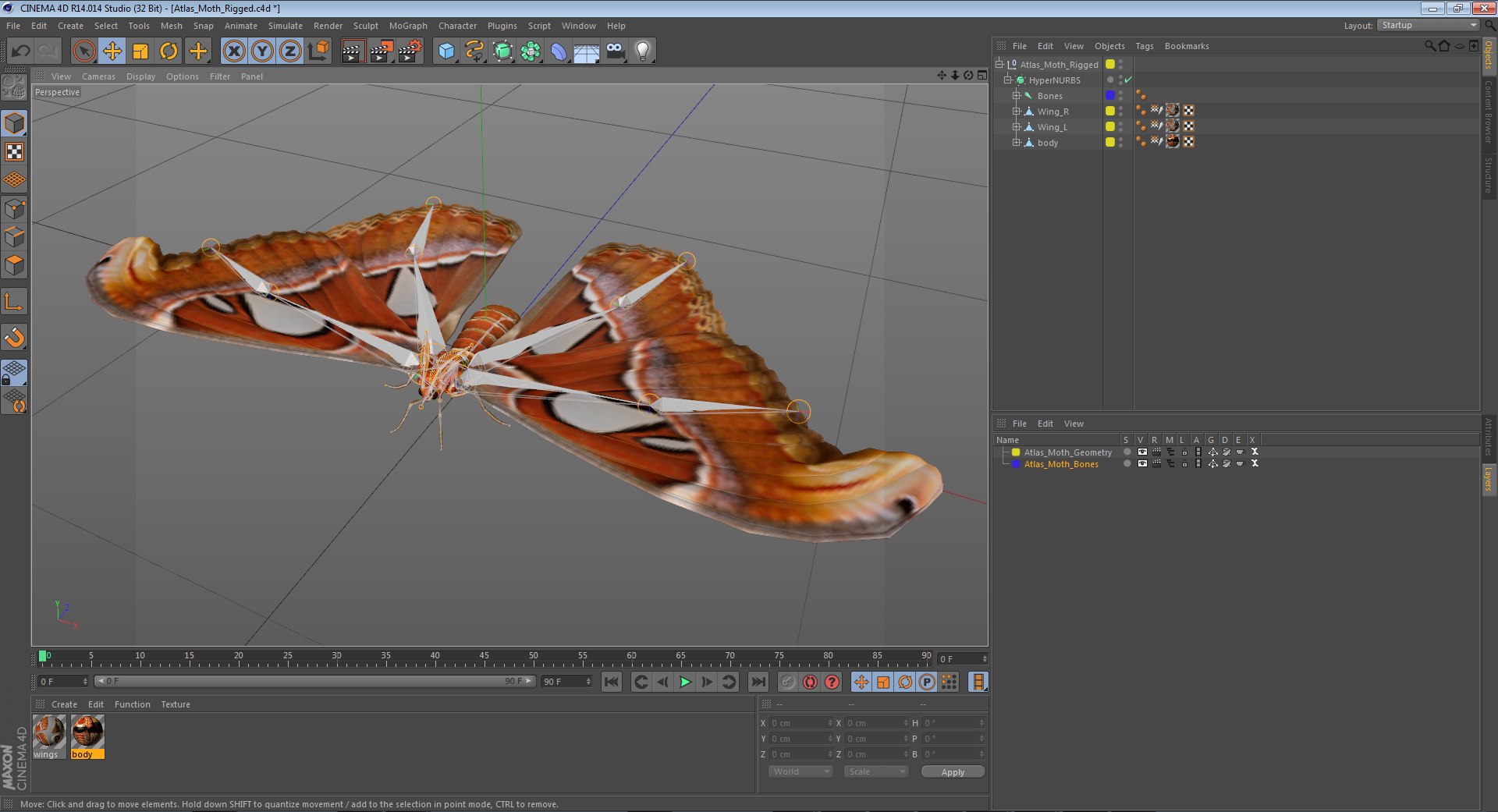Click Bones layer color swatch

1109,95
